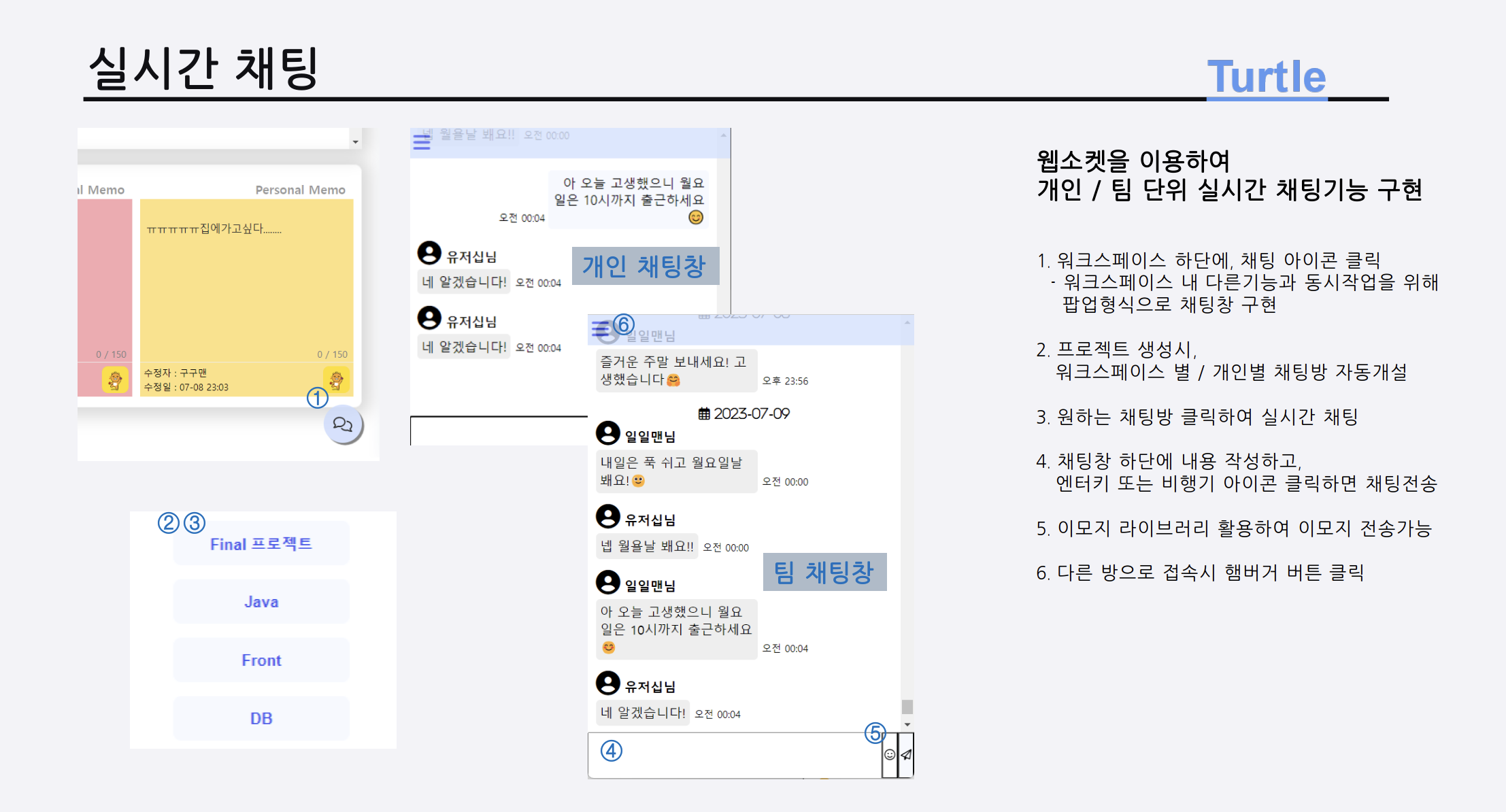Viewport: 1506px width, 812px height.
Task: Click the character sticker on the yellow memo
Action: click(335, 379)
